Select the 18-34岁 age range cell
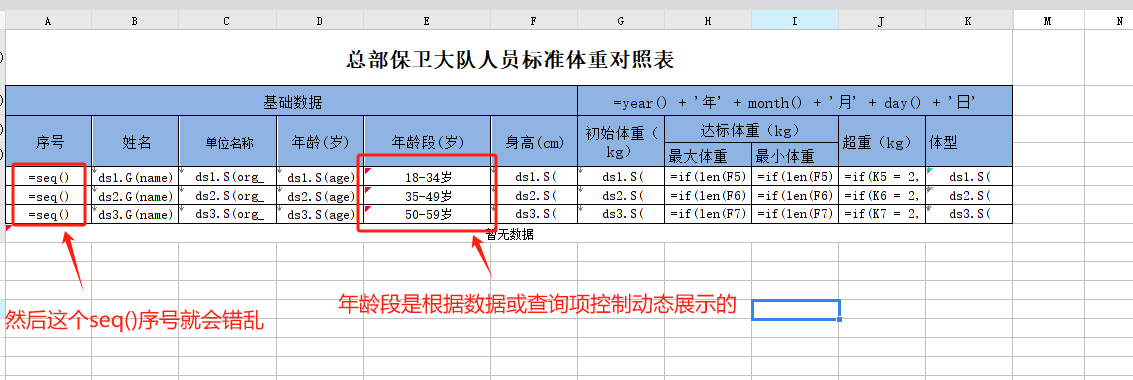The width and height of the screenshot is (1133, 380). (x=427, y=176)
